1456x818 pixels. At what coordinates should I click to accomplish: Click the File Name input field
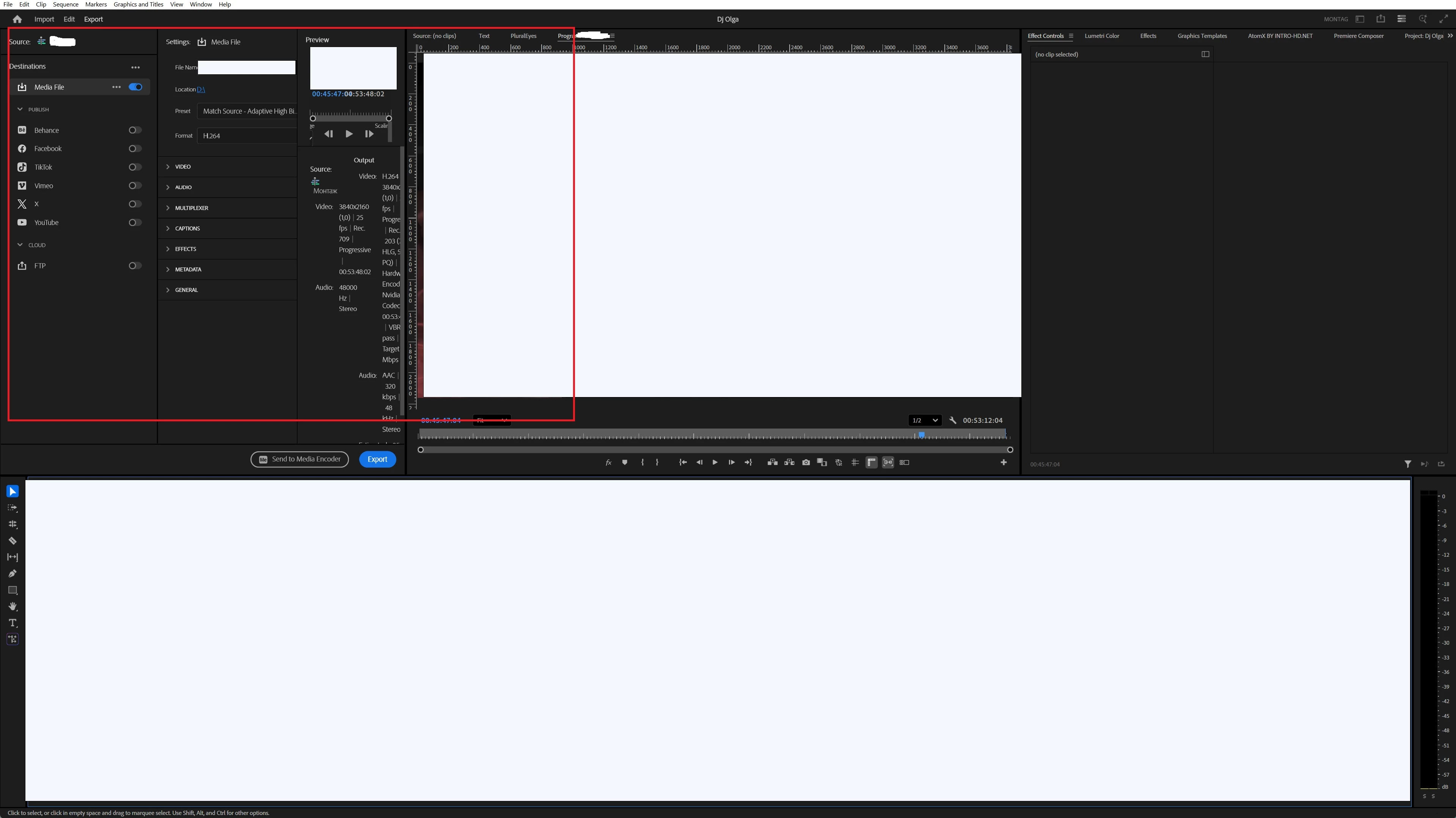(x=247, y=67)
